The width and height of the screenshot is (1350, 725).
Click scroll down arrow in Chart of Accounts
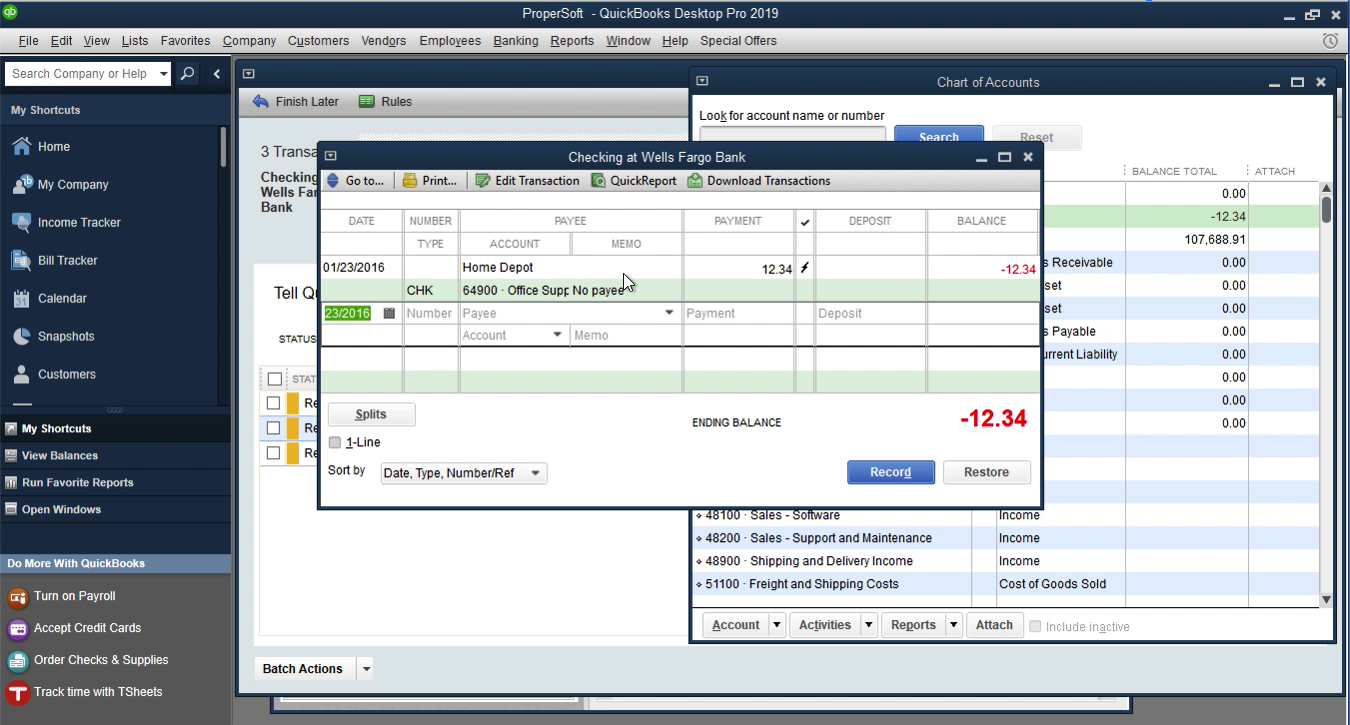click(x=1326, y=600)
